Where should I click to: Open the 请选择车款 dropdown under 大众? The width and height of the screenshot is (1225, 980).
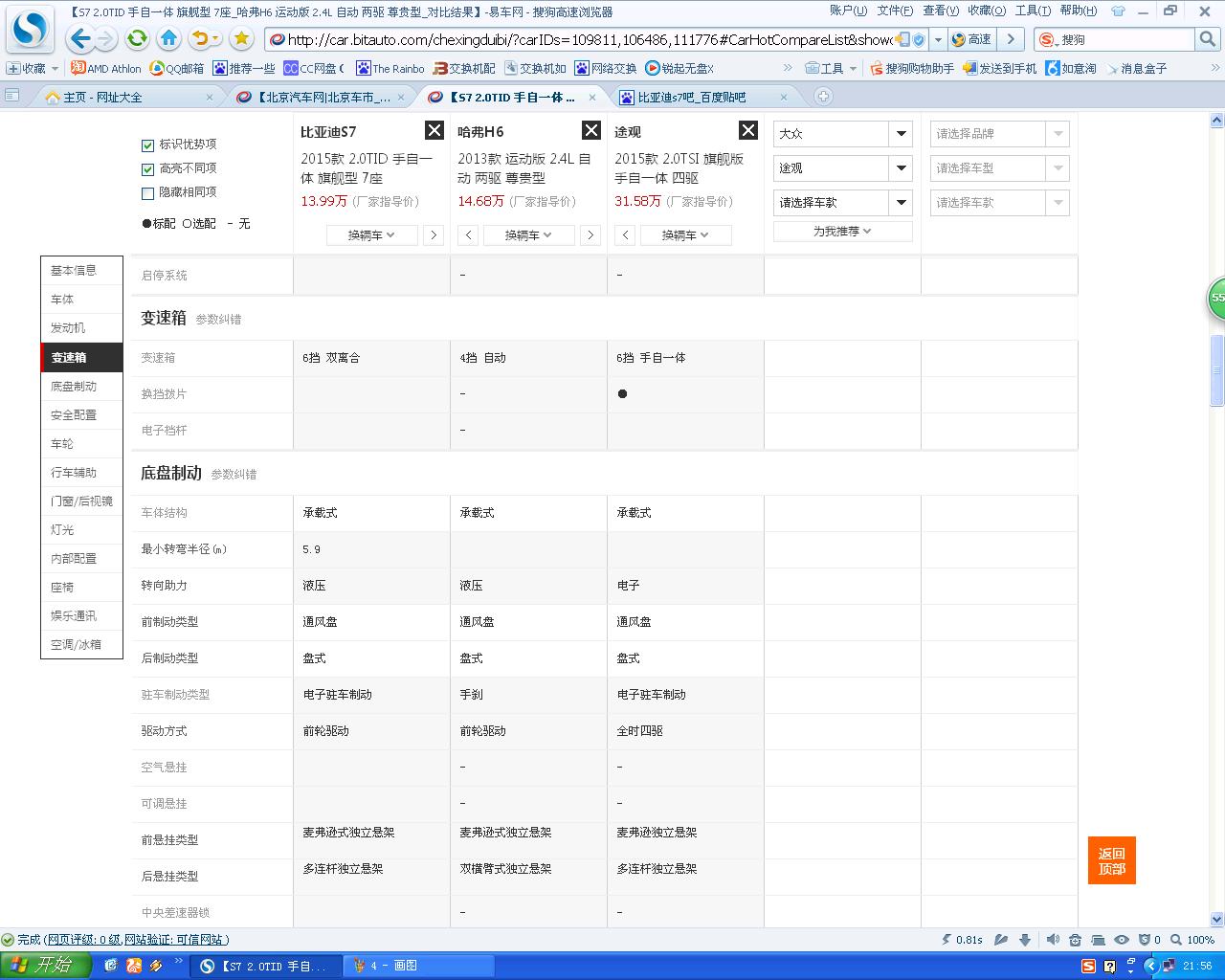tap(842, 203)
